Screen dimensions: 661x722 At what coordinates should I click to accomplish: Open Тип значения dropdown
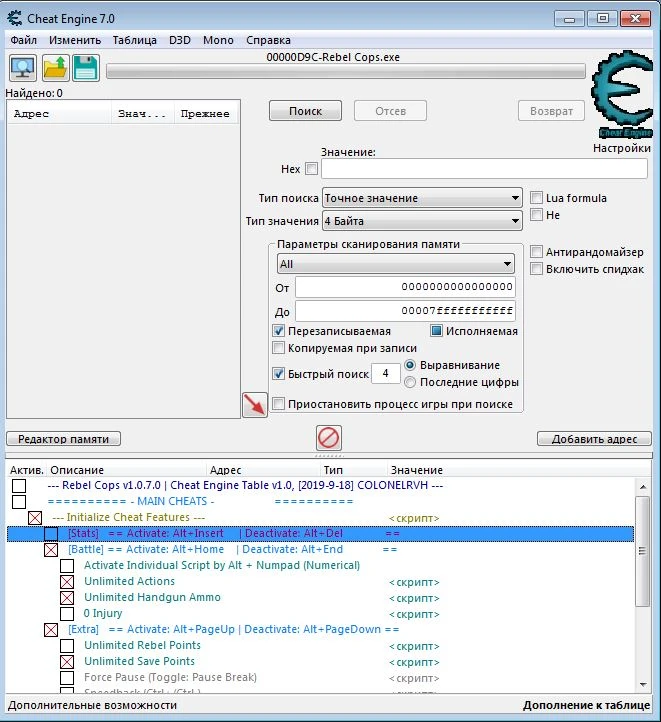[x=422, y=221]
